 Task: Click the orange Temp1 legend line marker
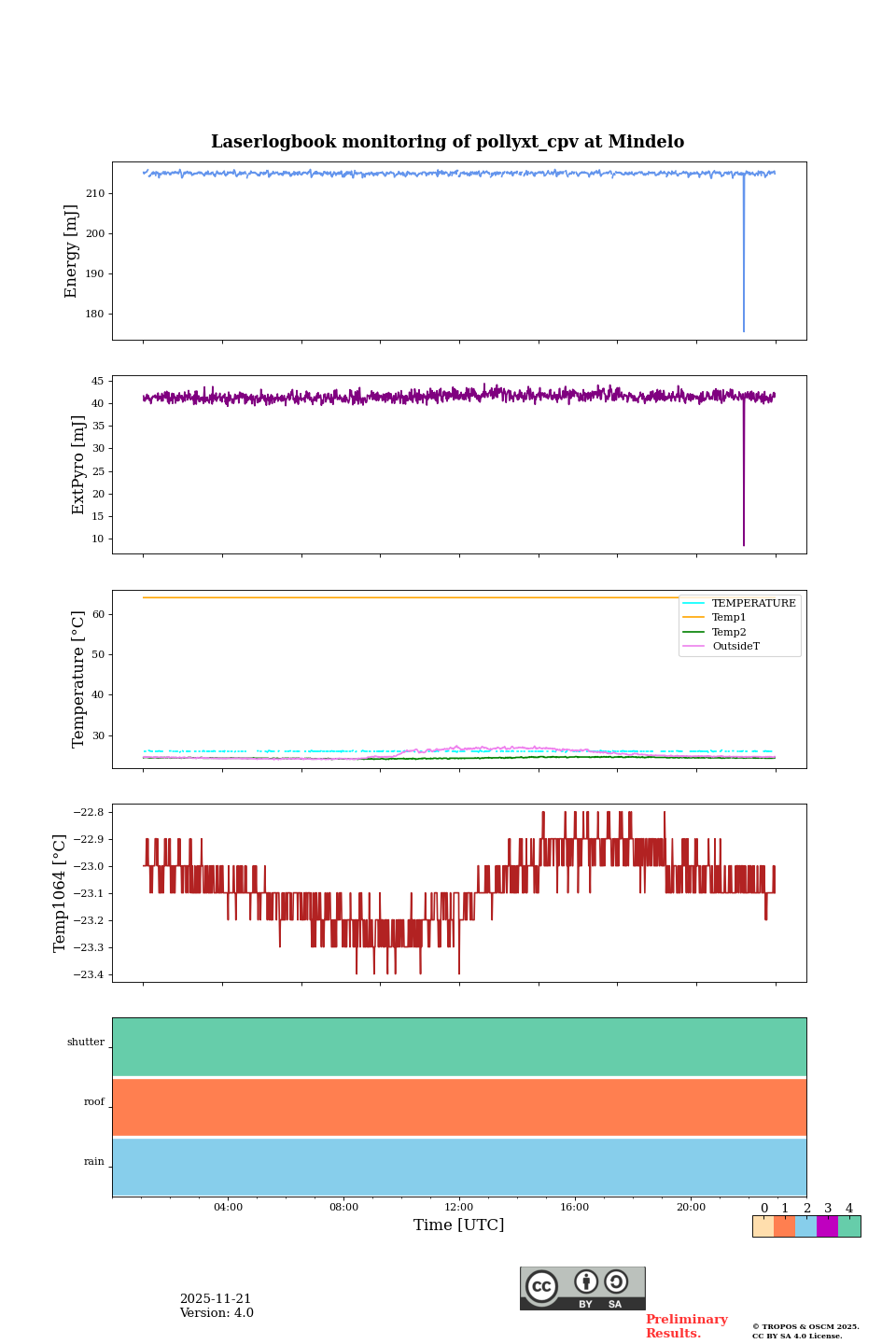click(x=693, y=618)
